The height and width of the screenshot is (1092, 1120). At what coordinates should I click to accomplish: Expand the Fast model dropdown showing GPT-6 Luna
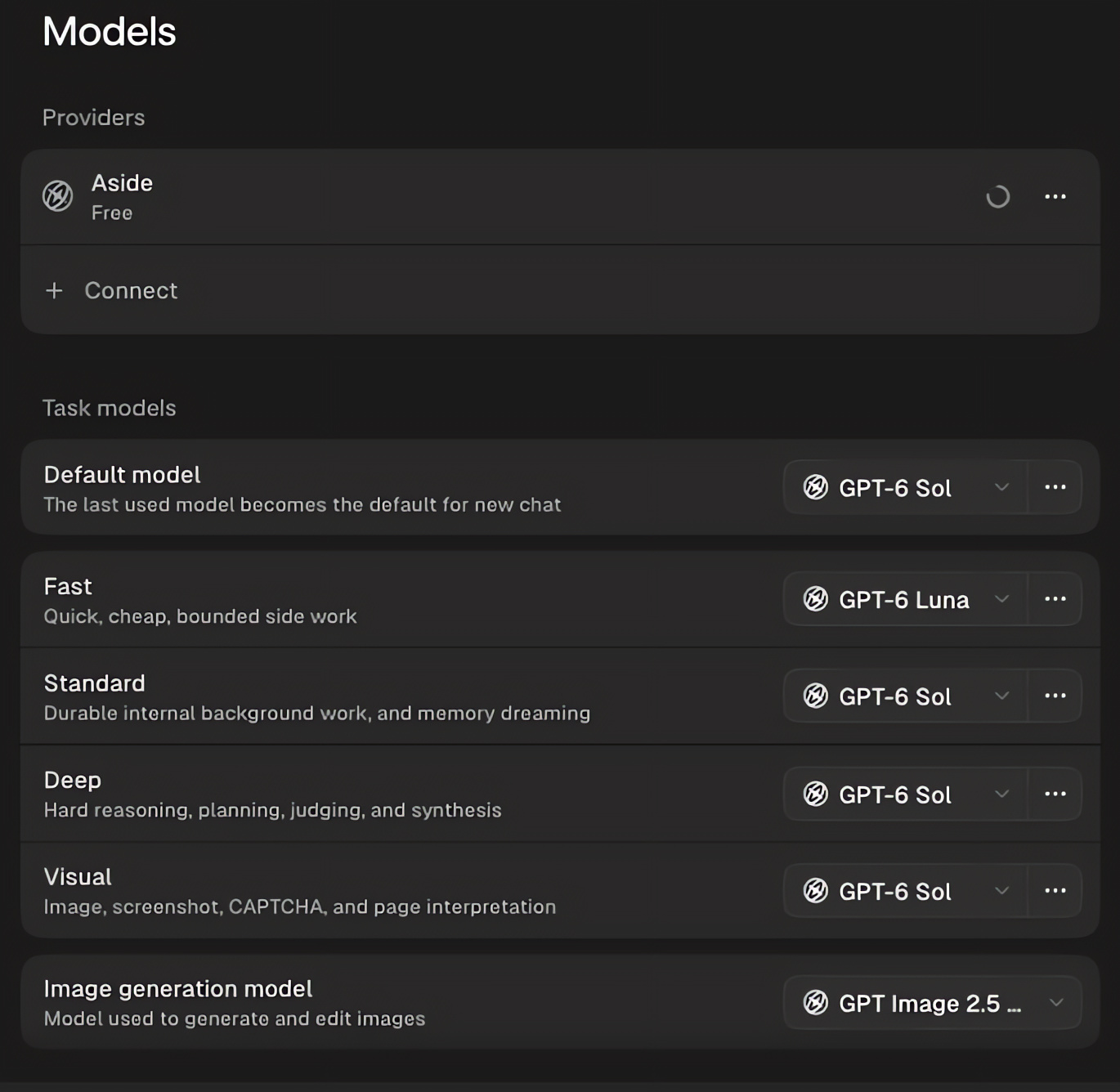906,599
